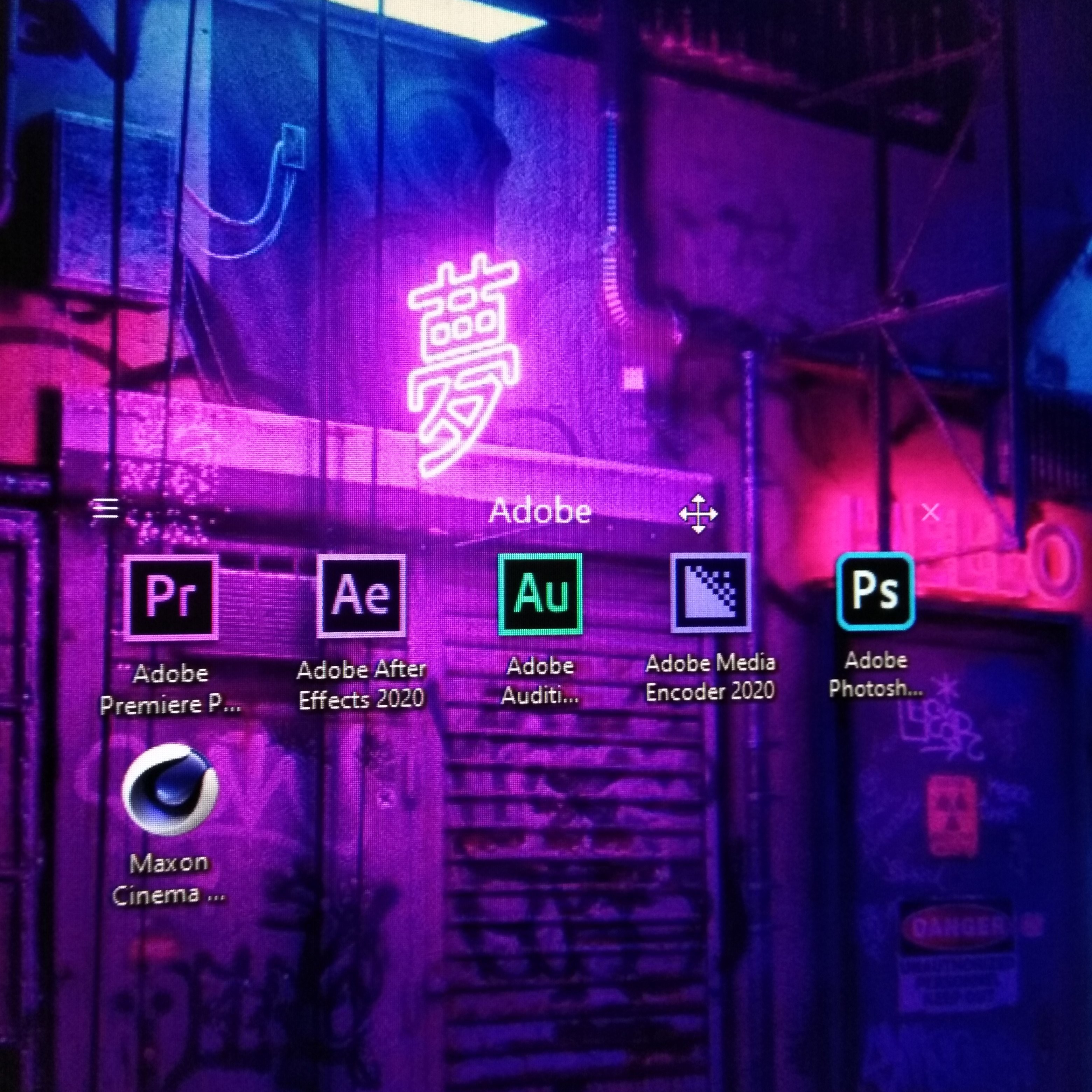
Task: Click the Adobe Media Encoder 2020 icon
Action: point(710,592)
